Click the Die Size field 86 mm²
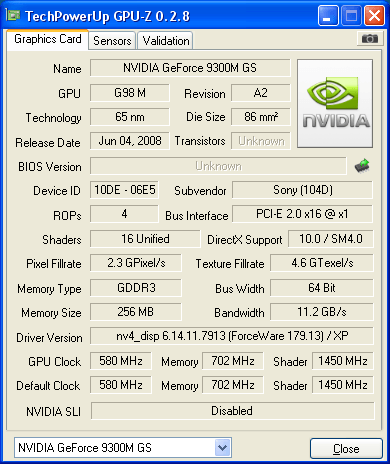This screenshot has height=464, width=390. (x=261, y=117)
